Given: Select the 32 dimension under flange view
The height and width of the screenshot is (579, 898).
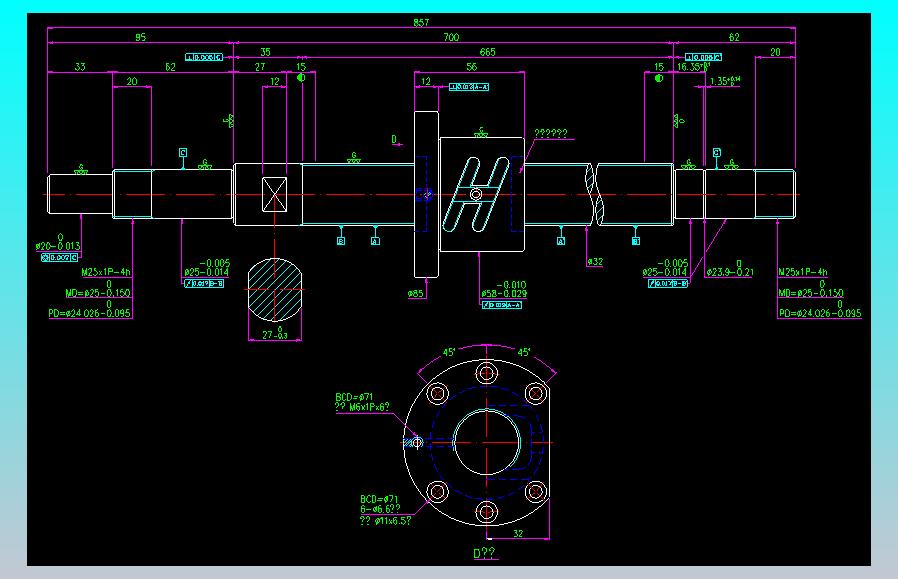Looking at the screenshot, I should coord(518,533).
